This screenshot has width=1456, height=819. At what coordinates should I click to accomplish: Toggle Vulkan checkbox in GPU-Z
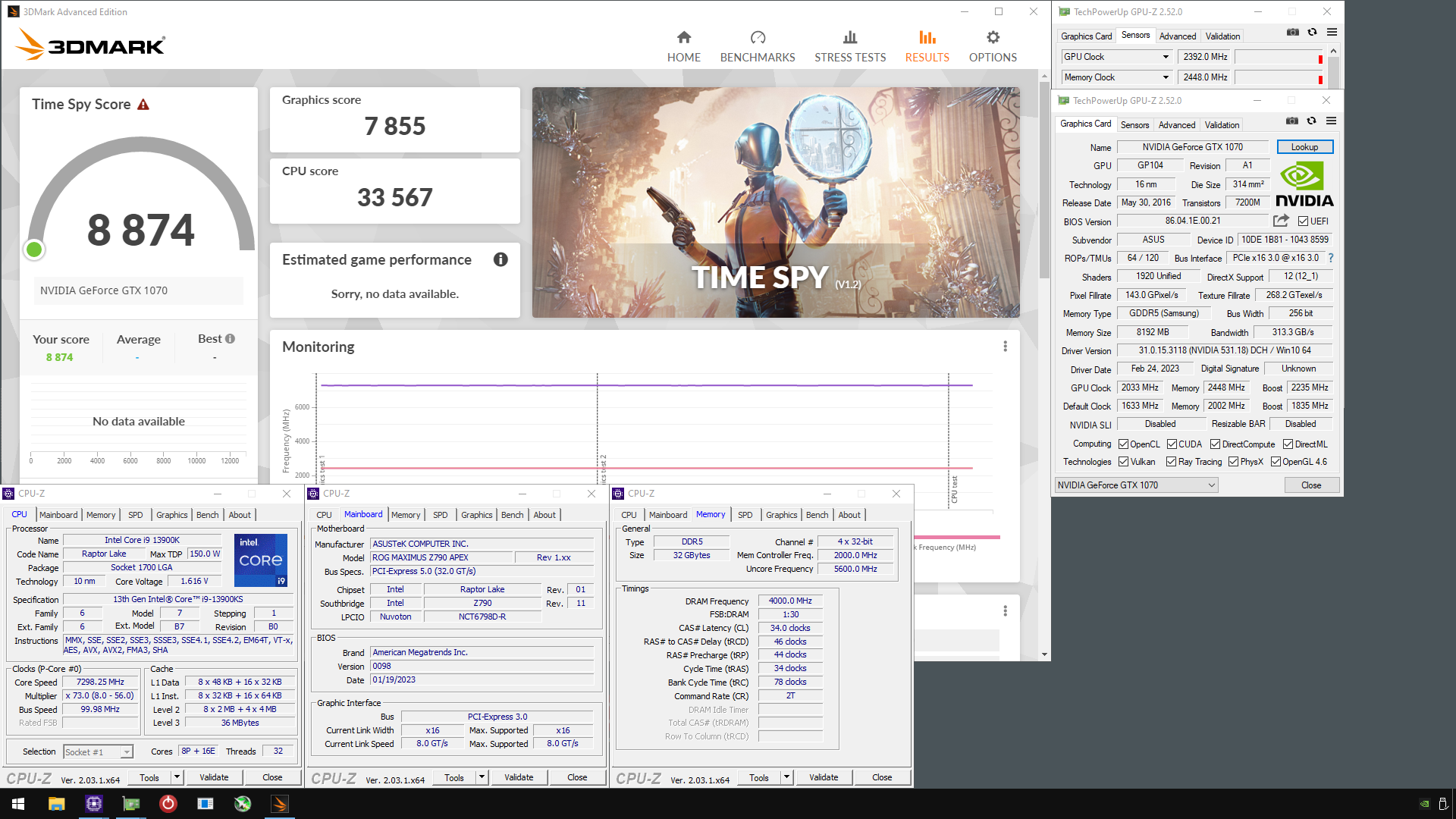click(x=1123, y=462)
